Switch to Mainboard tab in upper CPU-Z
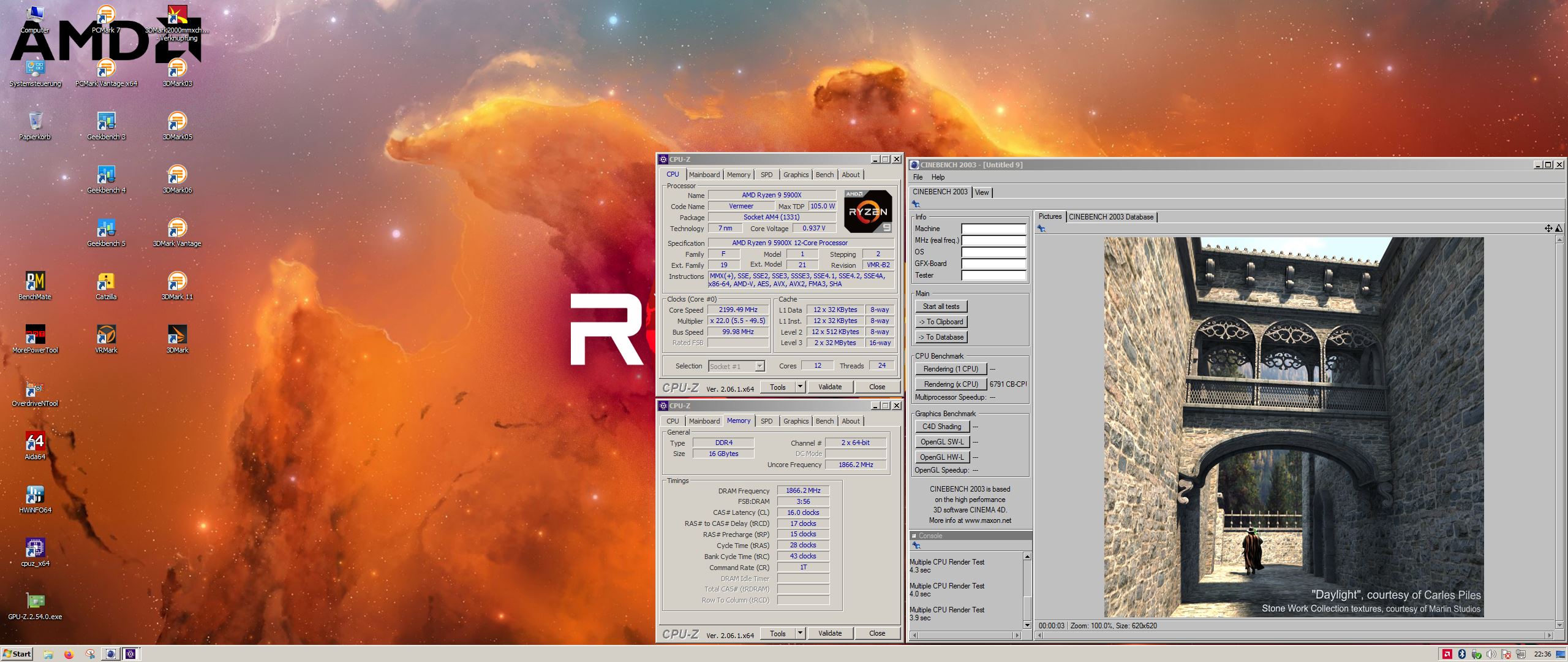This screenshot has width=1568, height=662. [x=704, y=175]
